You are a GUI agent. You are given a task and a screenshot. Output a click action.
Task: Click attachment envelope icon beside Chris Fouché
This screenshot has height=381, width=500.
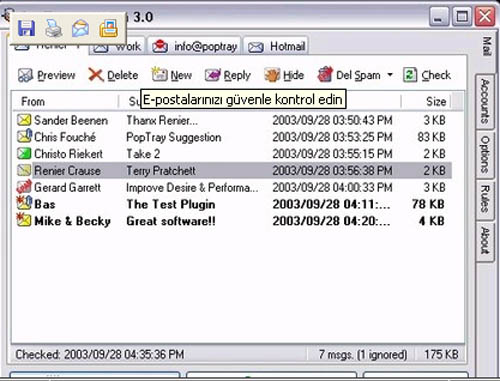click(x=24, y=137)
